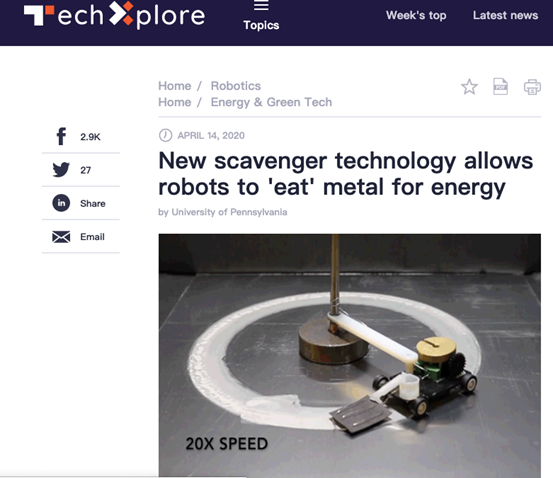
Task: Go to Latest news
Action: [x=505, y=16]
